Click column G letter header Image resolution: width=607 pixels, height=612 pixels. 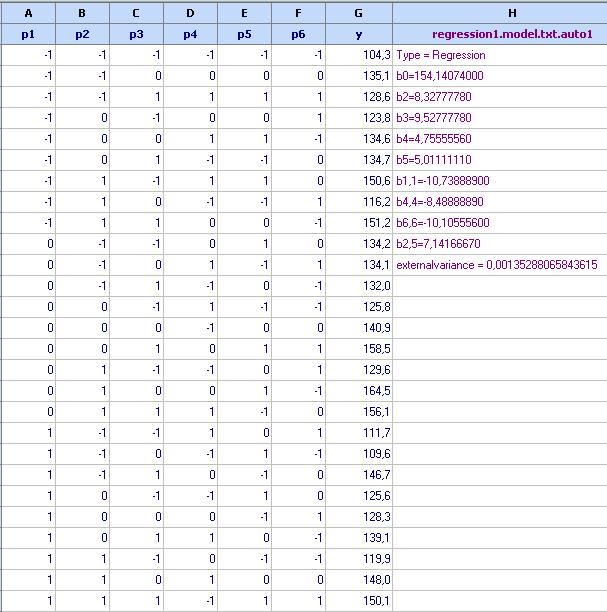point(359,12)
